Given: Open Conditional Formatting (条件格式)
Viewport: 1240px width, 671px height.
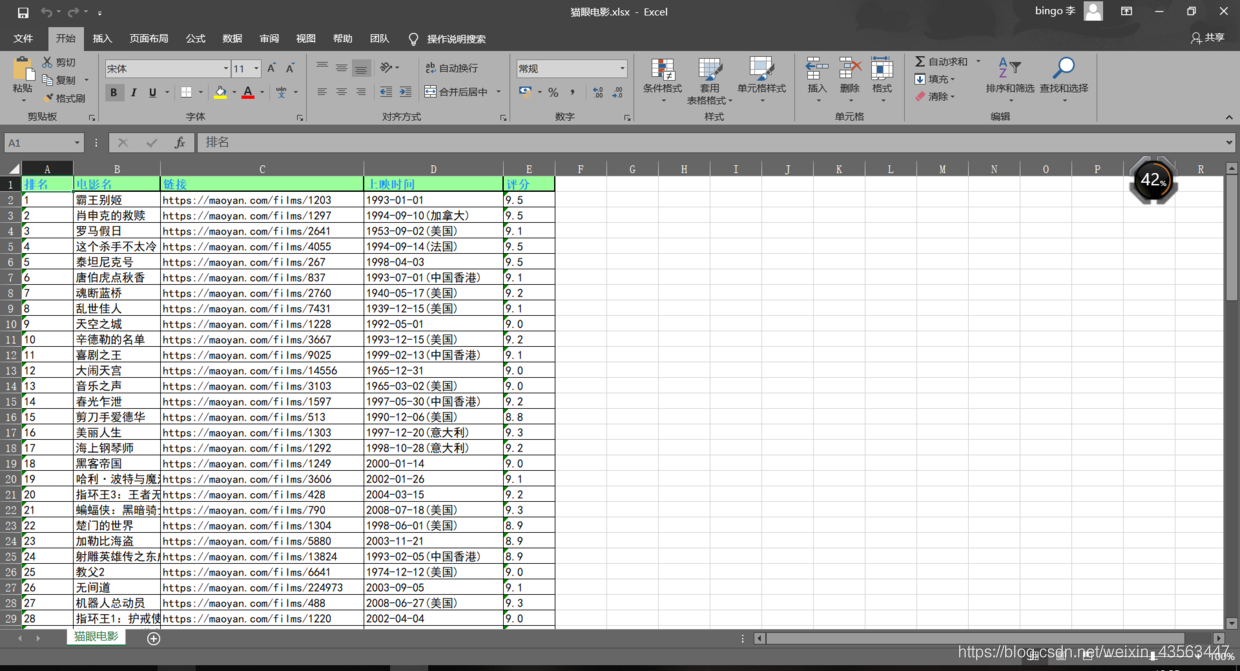Looking at the screenshot, I should pos(662,81).
